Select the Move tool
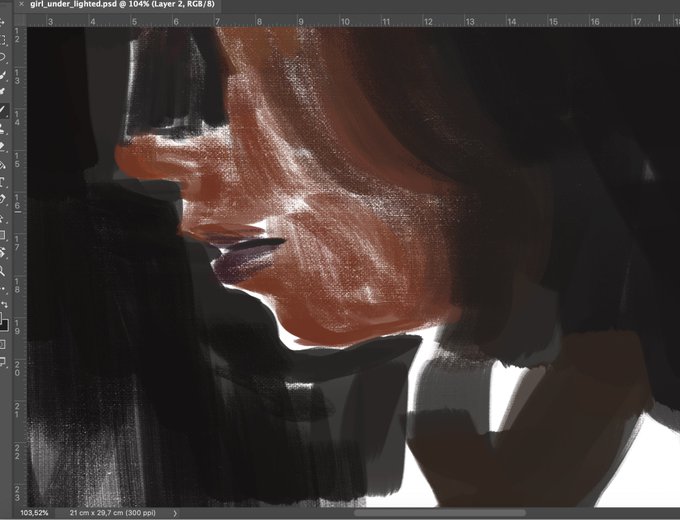 coord(2,21)
